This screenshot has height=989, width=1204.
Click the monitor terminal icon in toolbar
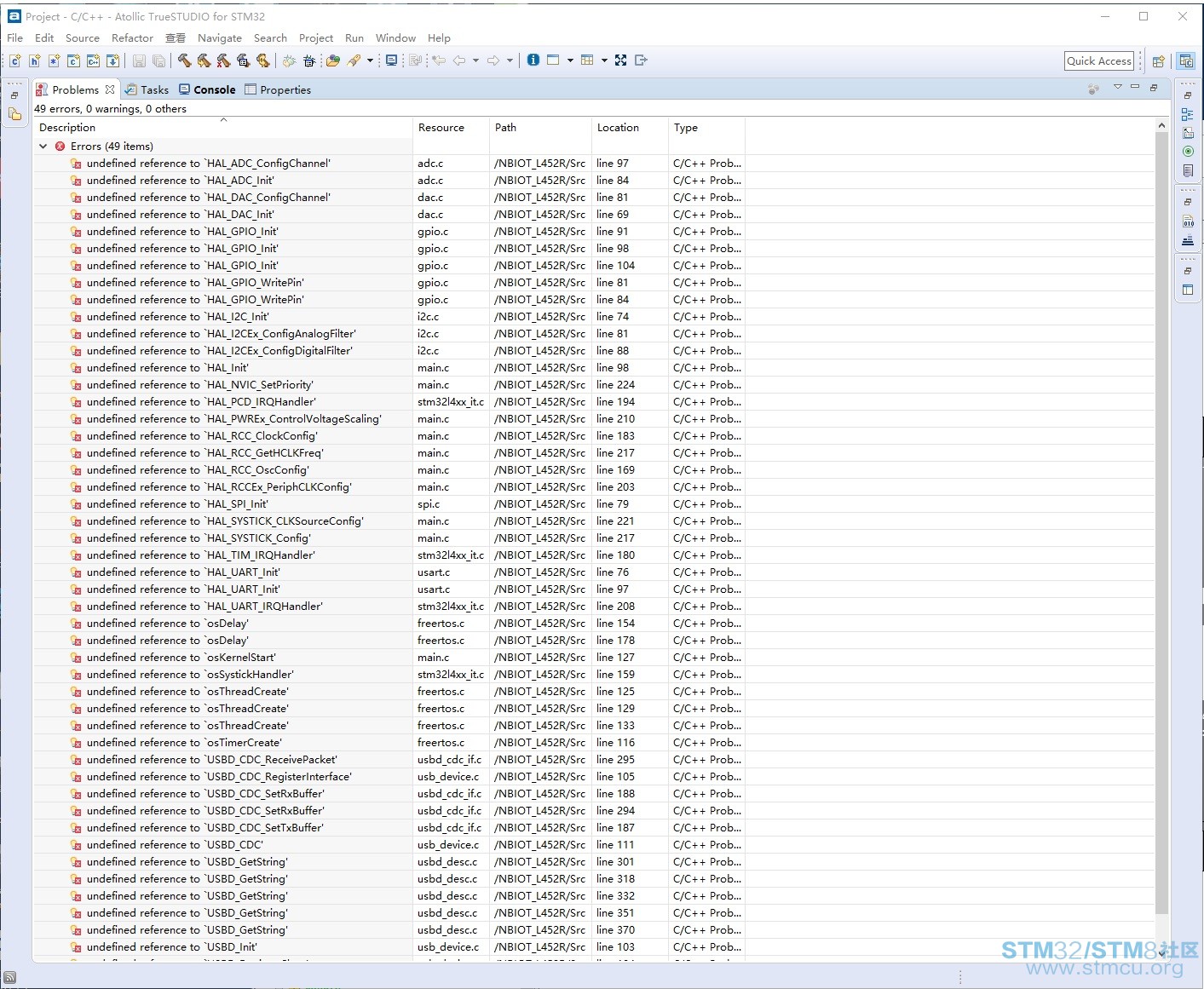(x=391, y=60)
